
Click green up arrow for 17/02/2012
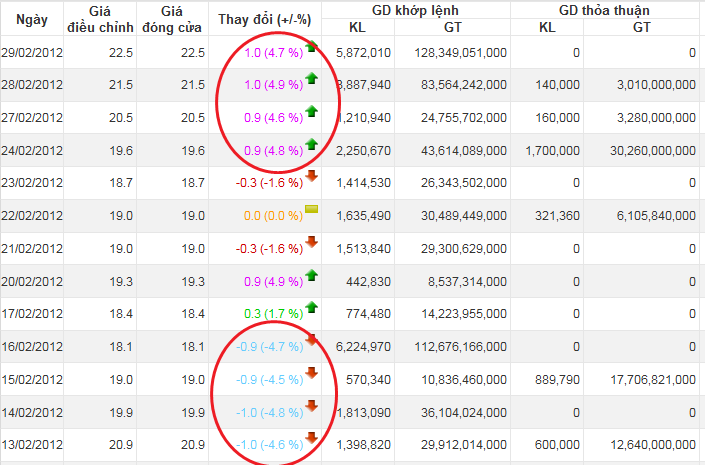point(312,308)
